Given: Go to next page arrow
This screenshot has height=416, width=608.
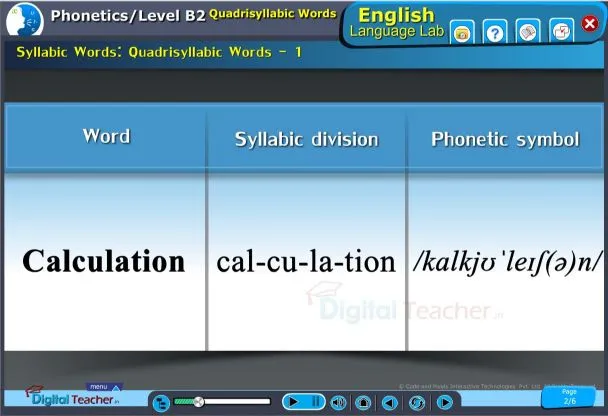Looking at the screenshot, I should click(445, 402).
